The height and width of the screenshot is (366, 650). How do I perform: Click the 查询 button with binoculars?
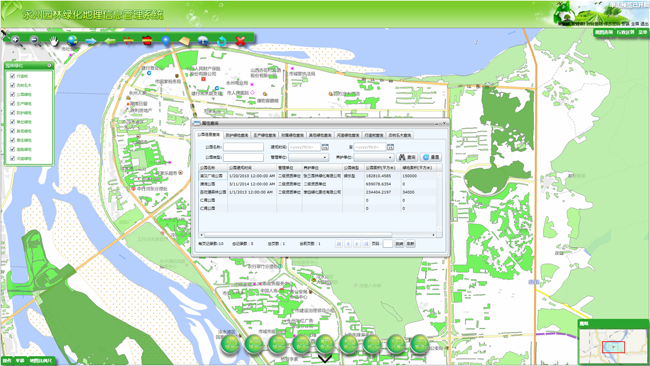tap(407, 158)
